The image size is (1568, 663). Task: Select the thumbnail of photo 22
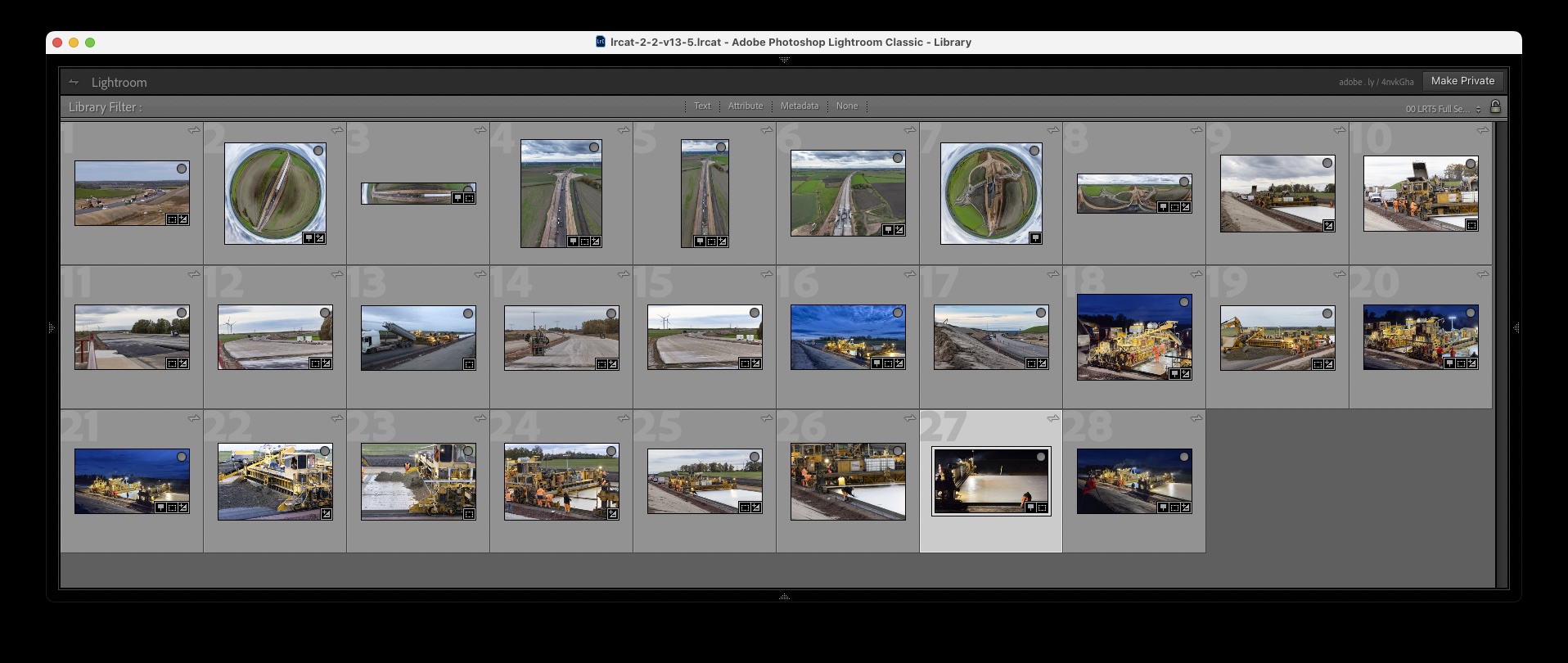[x=275, y=481]
